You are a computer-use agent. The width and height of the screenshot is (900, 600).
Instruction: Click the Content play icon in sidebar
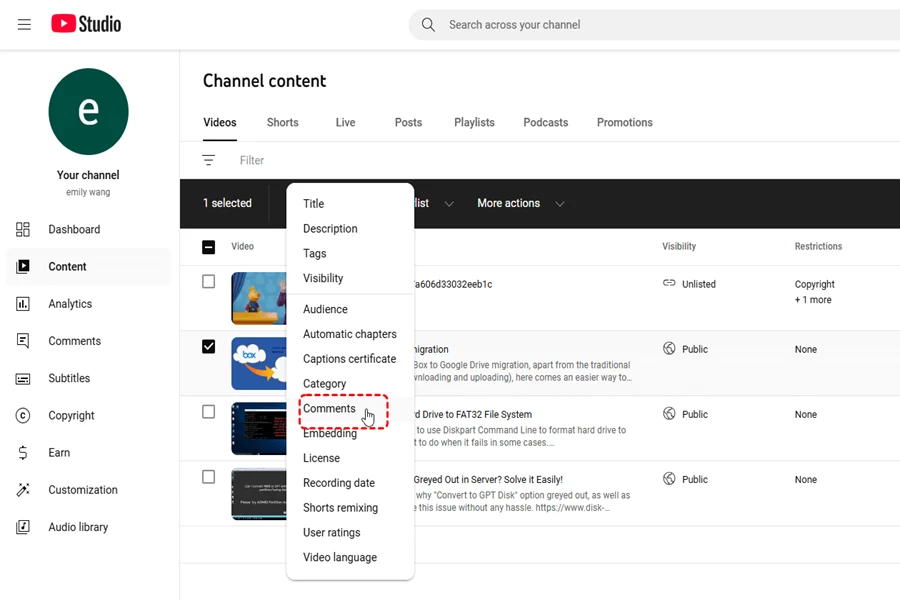[x=23, y=266]
